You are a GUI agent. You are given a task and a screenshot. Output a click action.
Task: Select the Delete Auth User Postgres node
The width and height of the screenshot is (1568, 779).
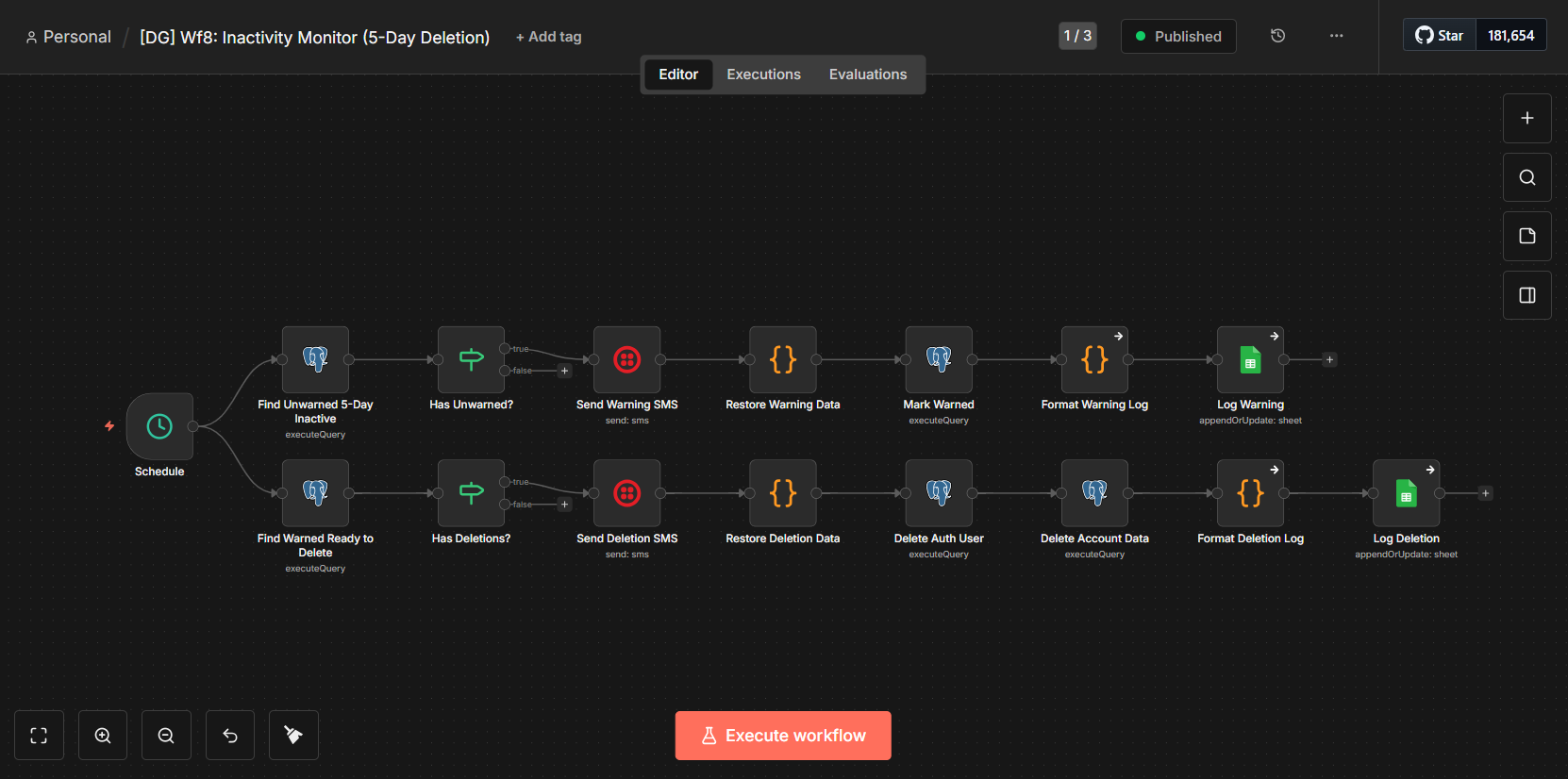938,493
